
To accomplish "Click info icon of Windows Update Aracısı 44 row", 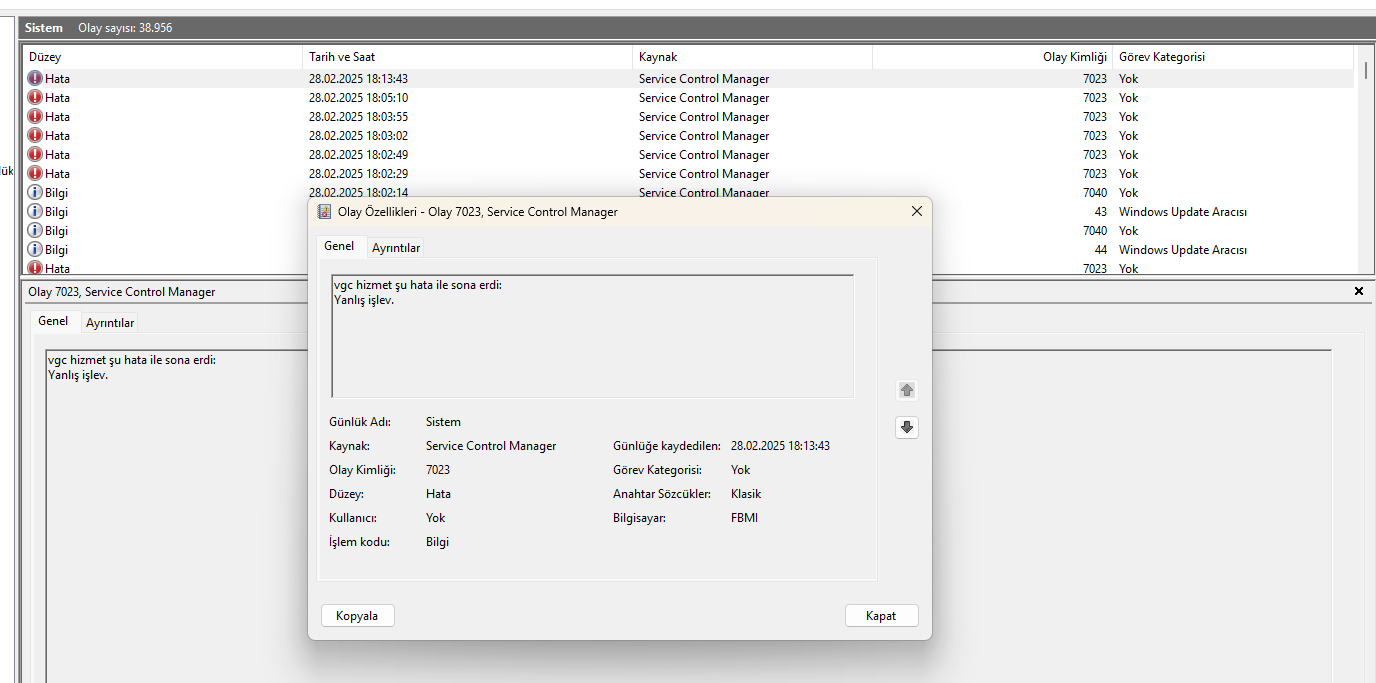I will click(35, 250).
